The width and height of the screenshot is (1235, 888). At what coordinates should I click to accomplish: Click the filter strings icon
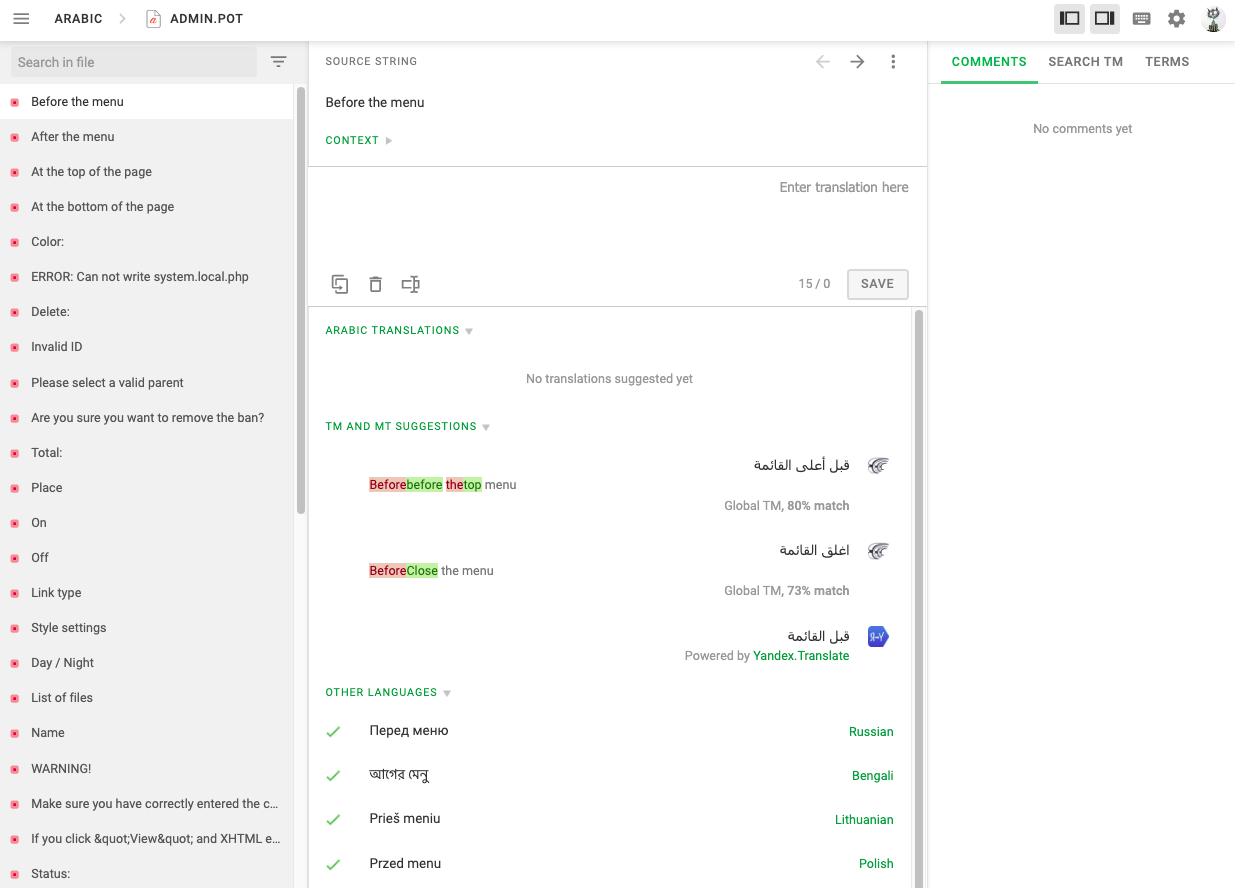click(x=279, y=62)
